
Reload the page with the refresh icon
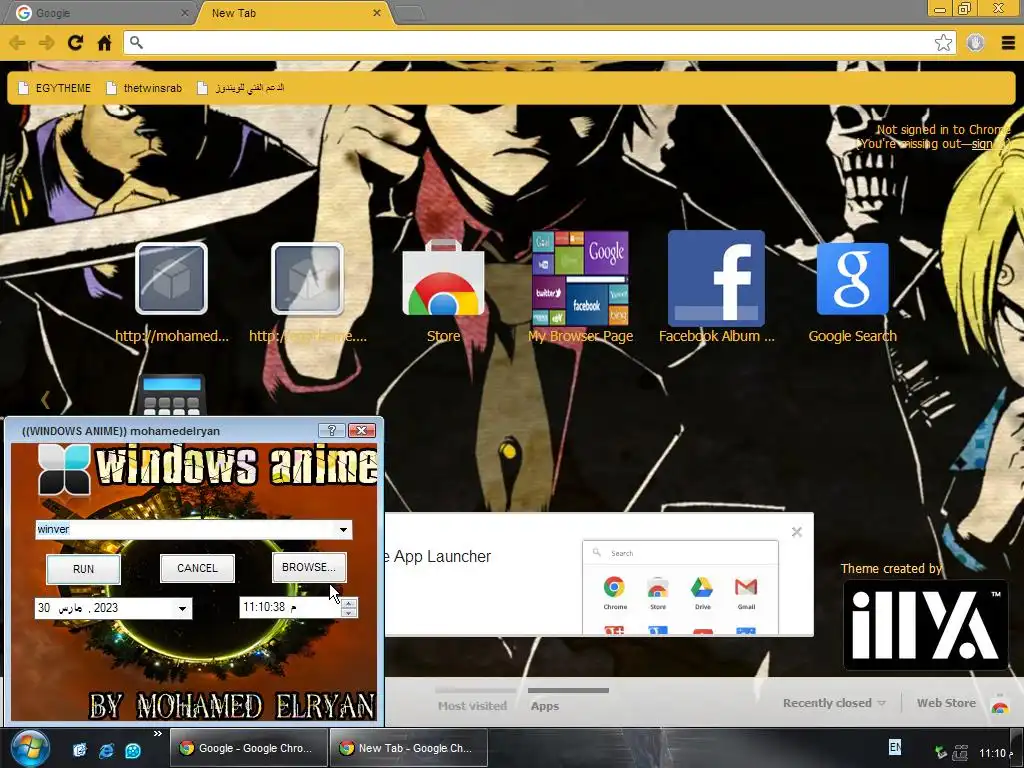point(75,43)
